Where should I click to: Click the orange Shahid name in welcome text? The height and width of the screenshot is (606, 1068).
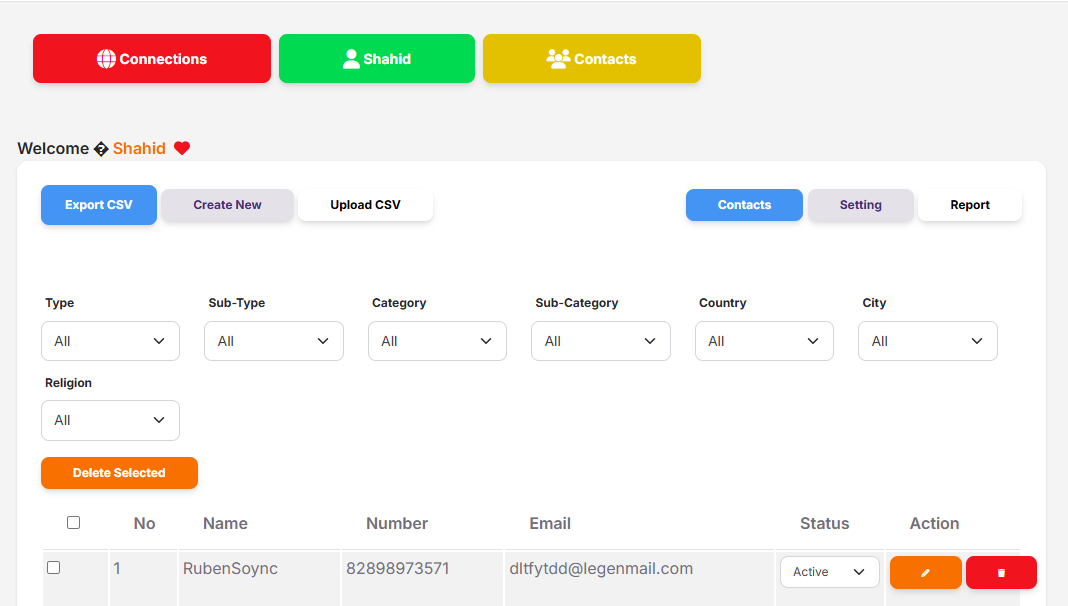click(139, 148)
